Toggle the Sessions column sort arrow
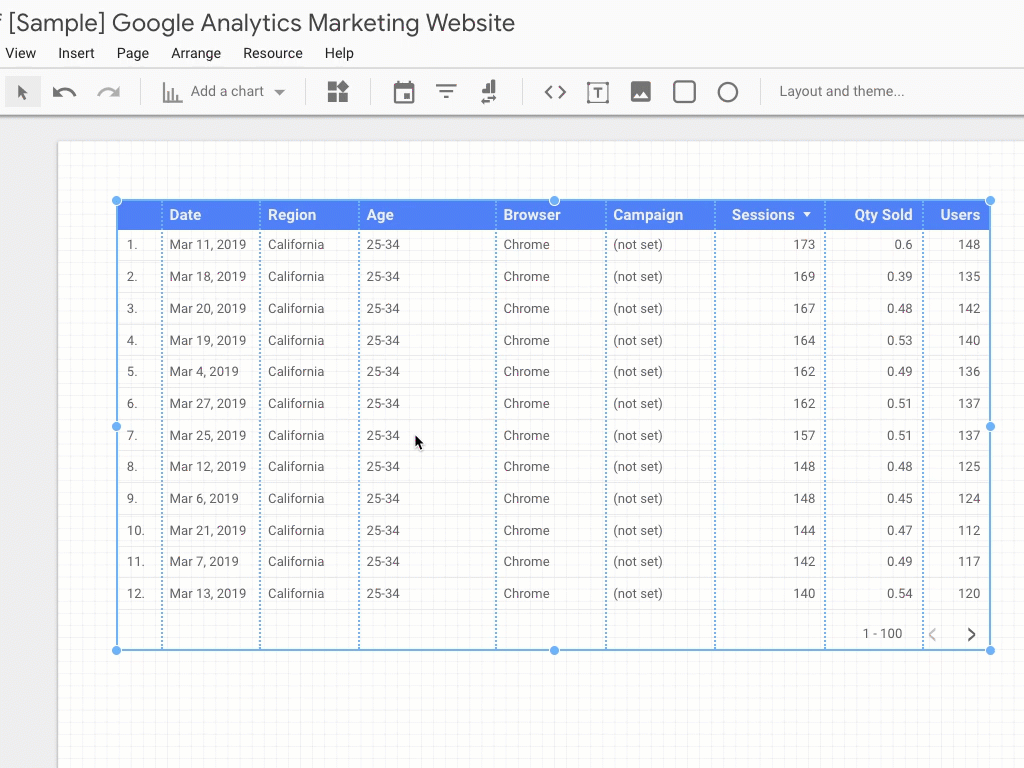This screenshot has height=768, width=1024. point(807,215)
